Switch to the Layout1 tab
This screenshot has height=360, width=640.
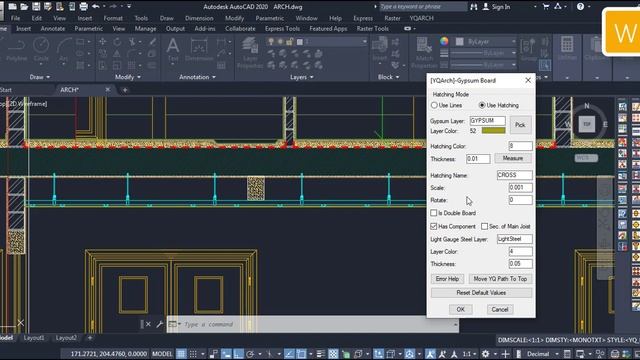point(34,338)
